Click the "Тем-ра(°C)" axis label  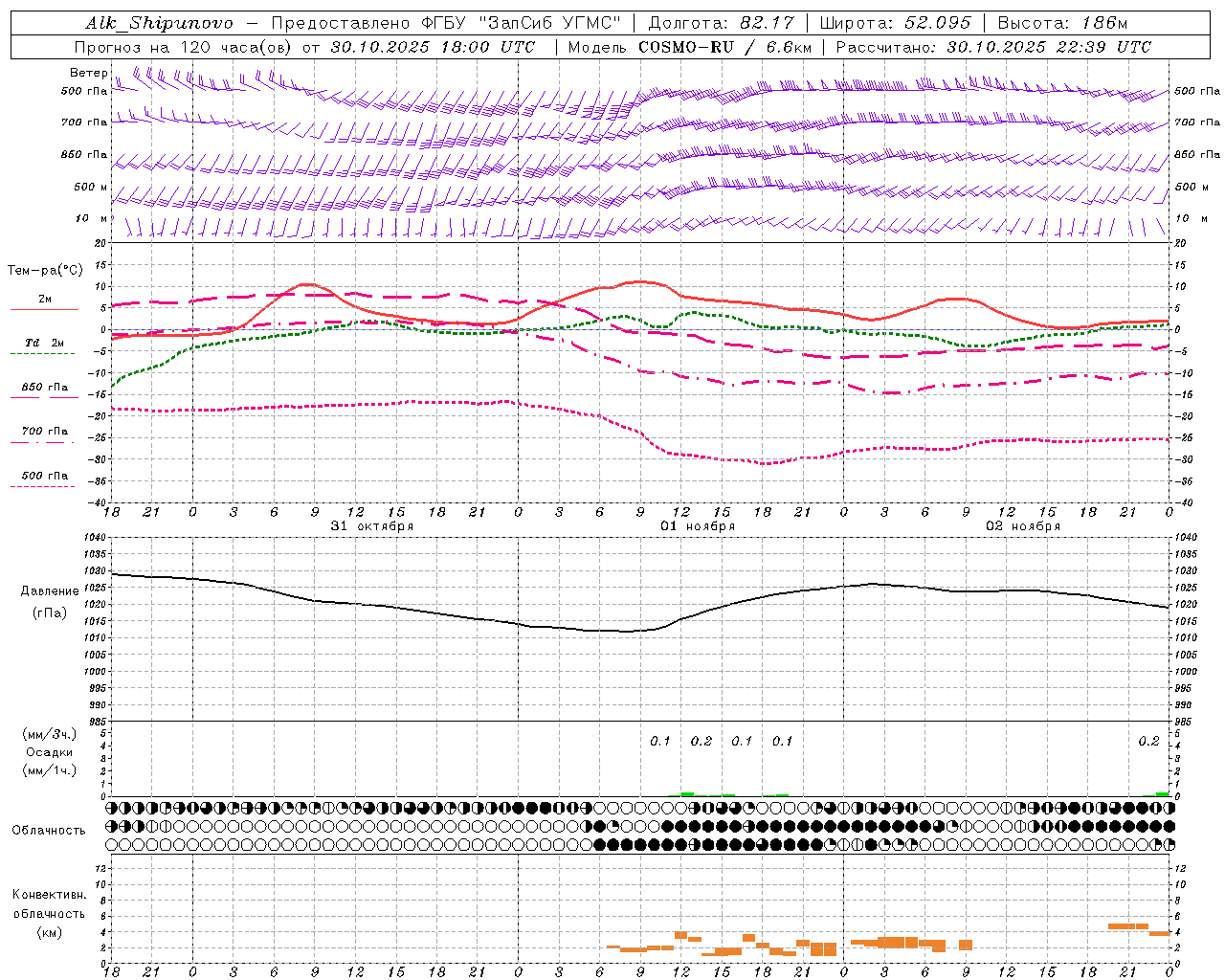point(45,271)
